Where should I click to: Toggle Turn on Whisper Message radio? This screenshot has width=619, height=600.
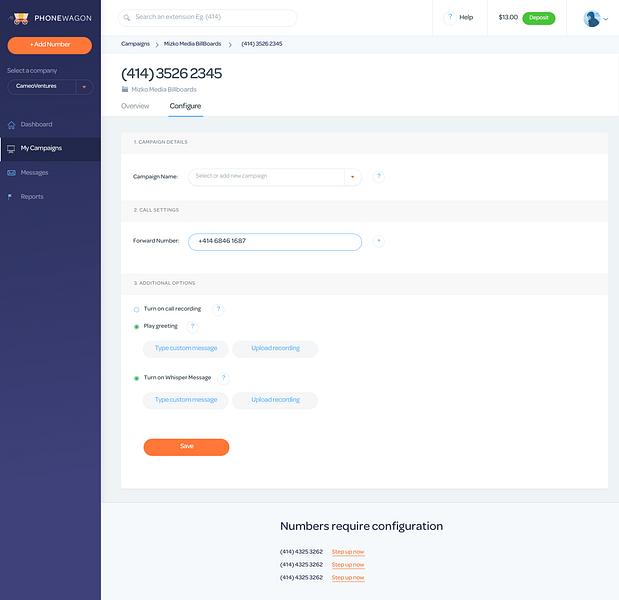coord(137,378)
